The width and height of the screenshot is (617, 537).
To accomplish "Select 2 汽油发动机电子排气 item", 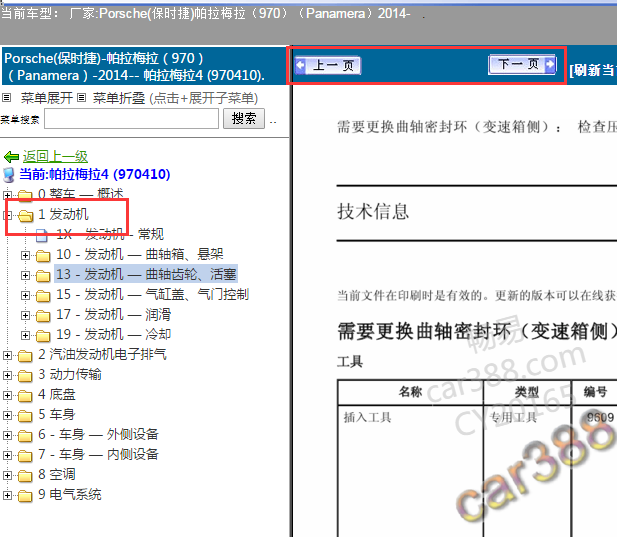I will tap(102, 354).
